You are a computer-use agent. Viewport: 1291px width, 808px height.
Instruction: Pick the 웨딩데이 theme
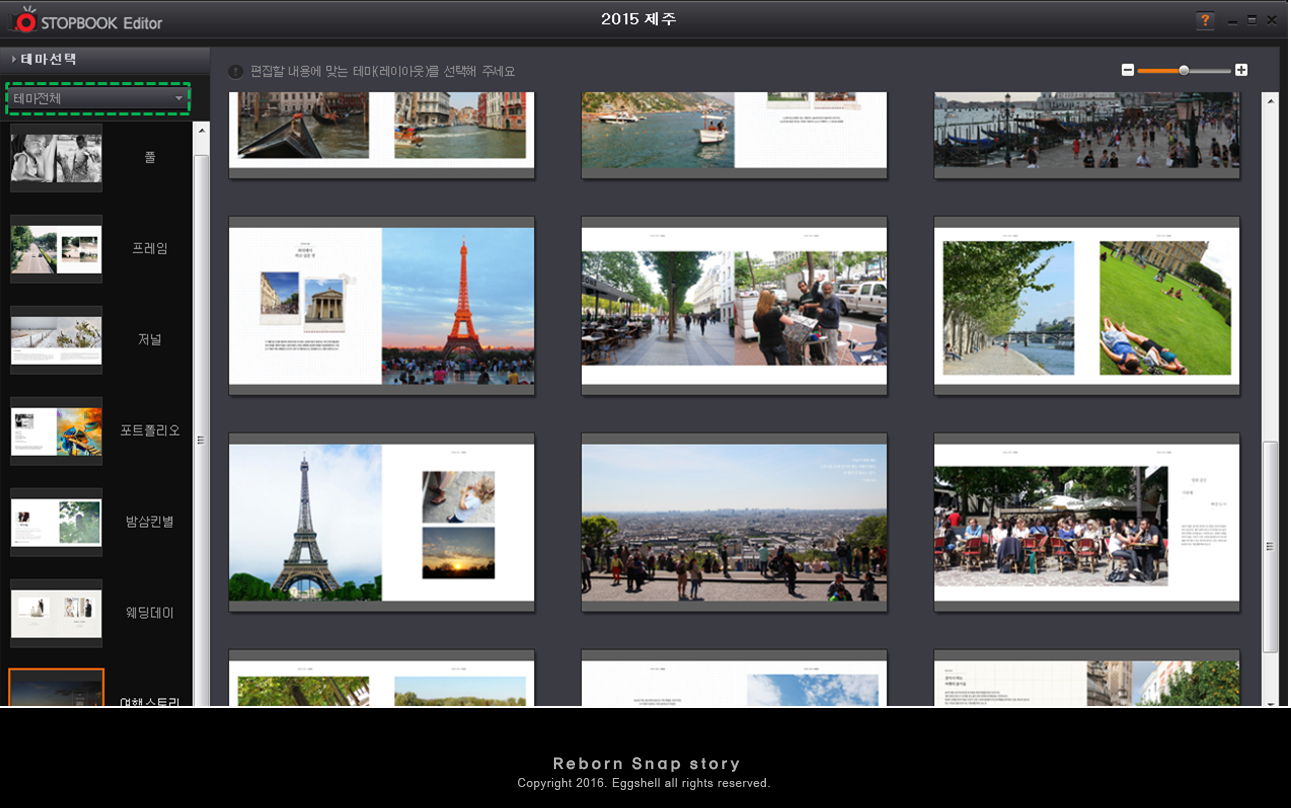(56, 613)
